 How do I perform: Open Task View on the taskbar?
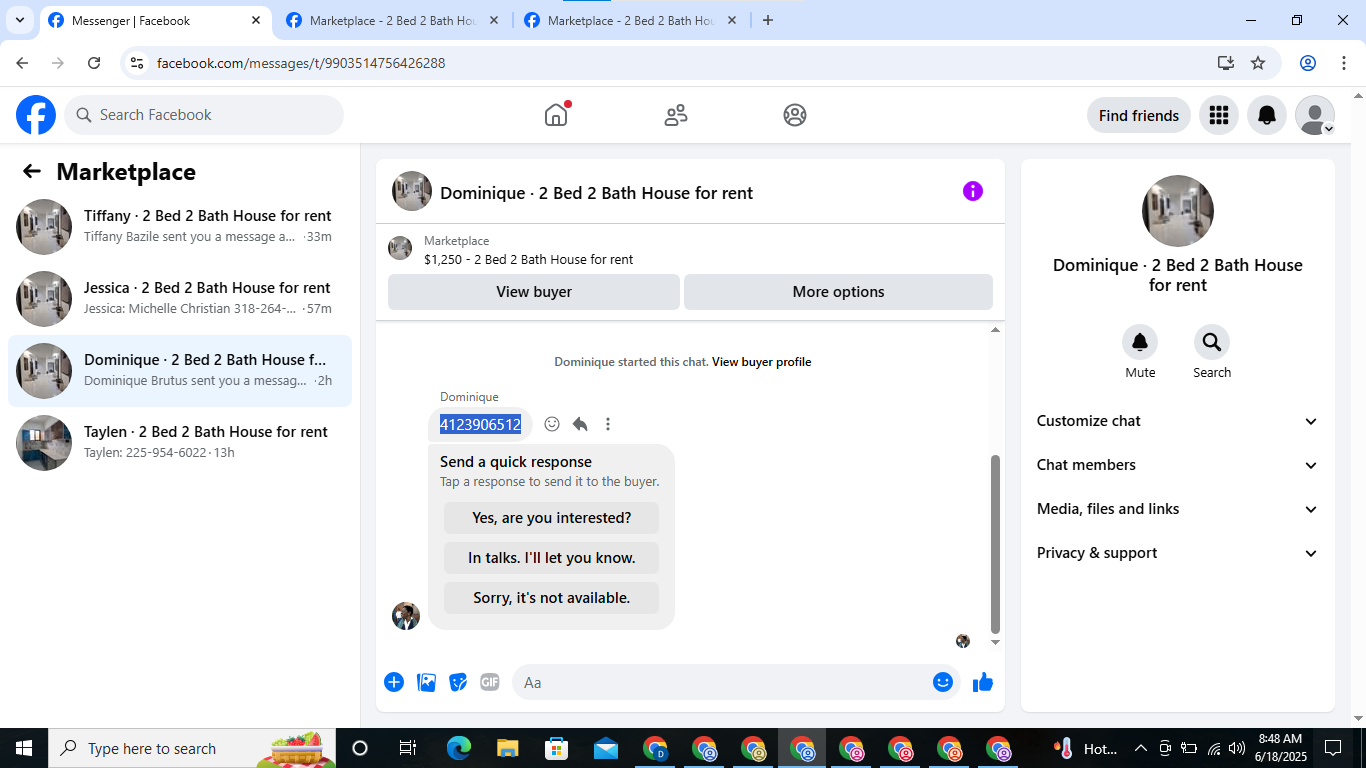[x=408, y=748]
